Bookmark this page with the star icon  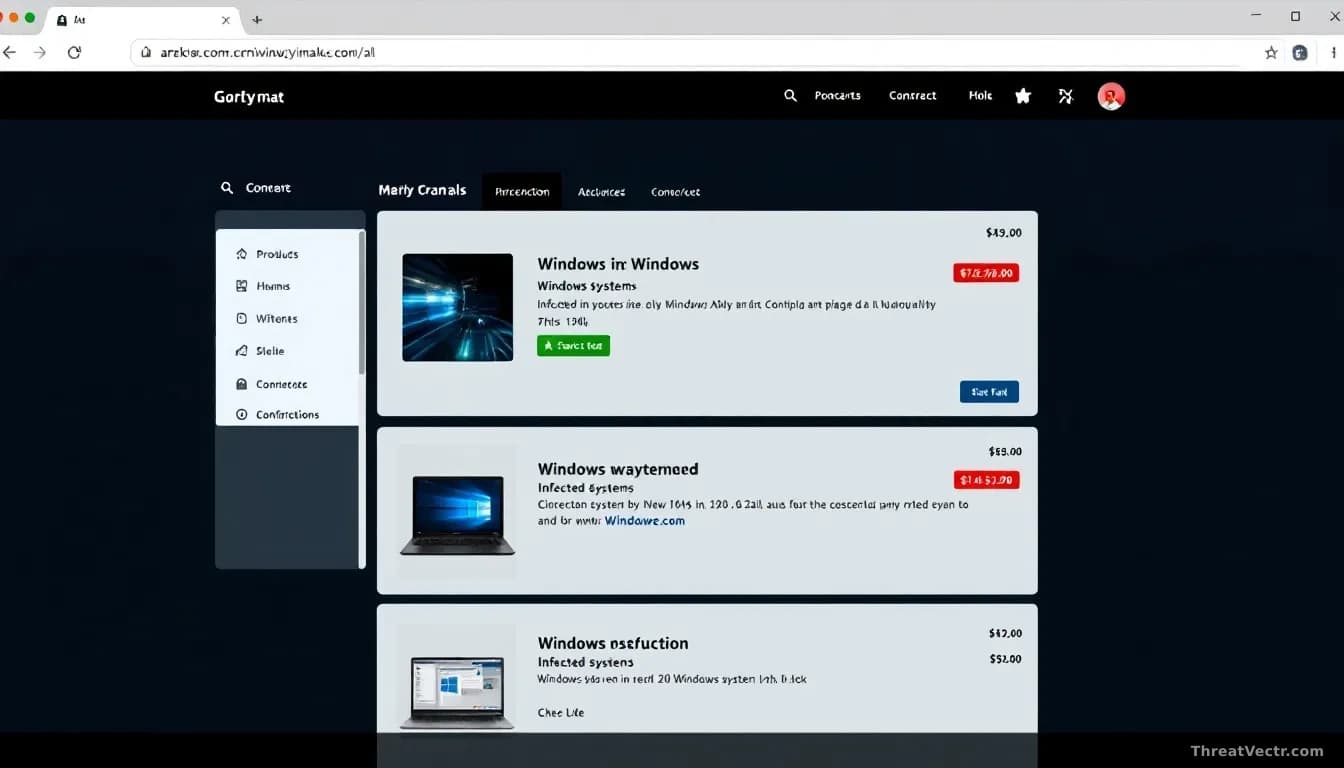(x=1271, y=52)
